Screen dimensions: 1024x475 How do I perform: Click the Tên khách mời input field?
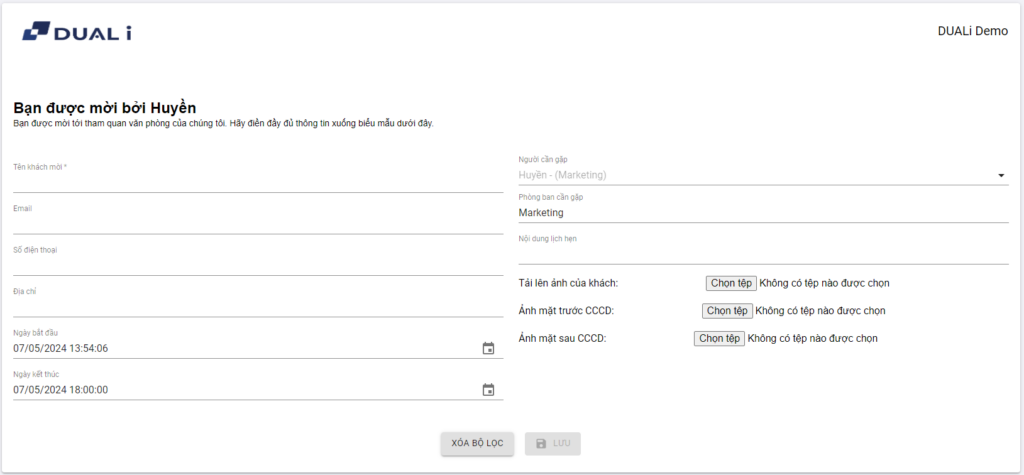(257, 181)
